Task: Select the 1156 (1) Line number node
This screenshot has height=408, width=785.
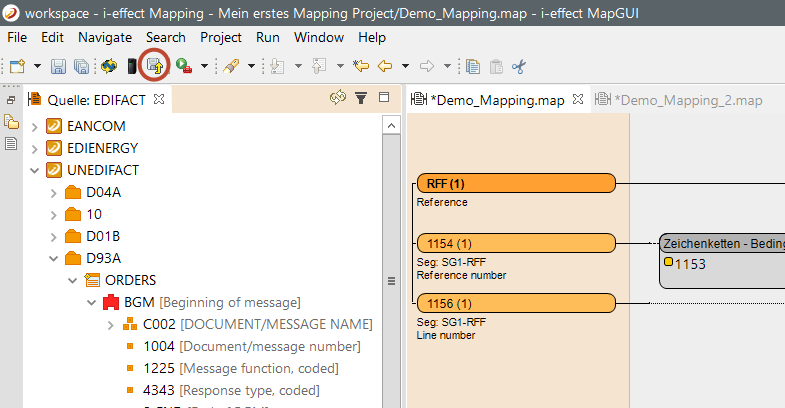Action: [x=514, y=303]
